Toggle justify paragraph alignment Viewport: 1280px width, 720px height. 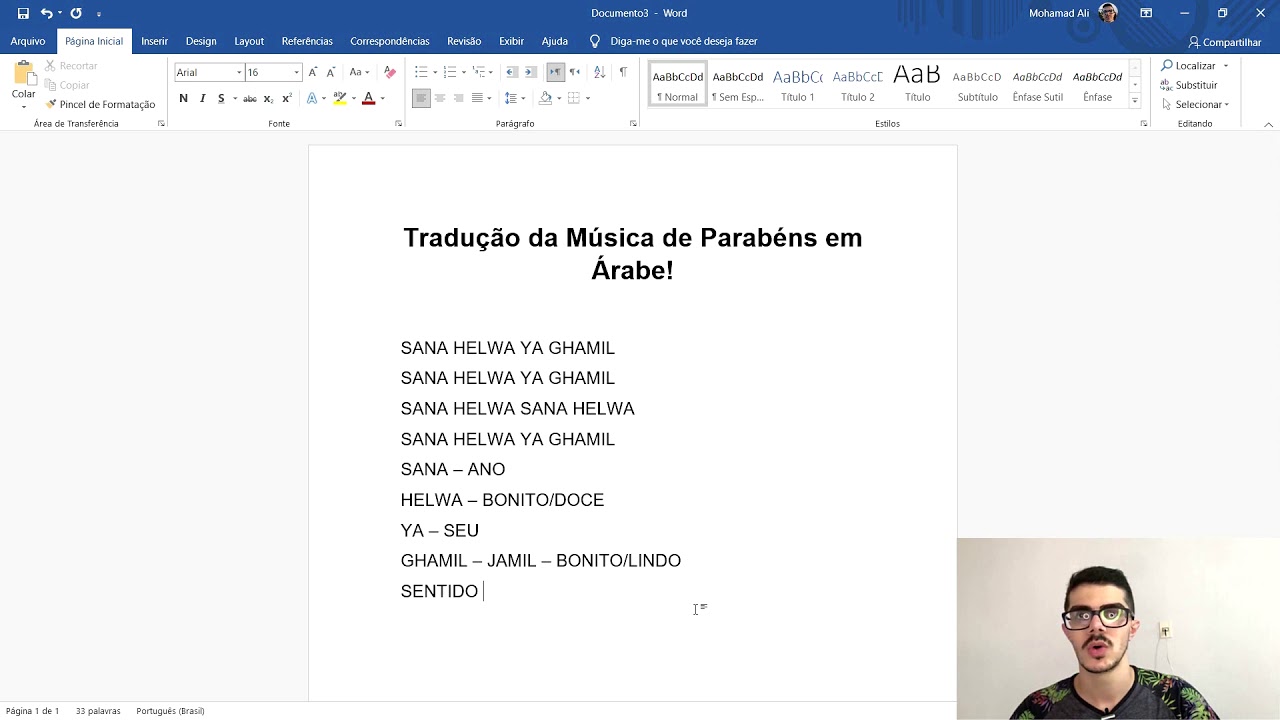pyautogui.click(x=478, y=98)
